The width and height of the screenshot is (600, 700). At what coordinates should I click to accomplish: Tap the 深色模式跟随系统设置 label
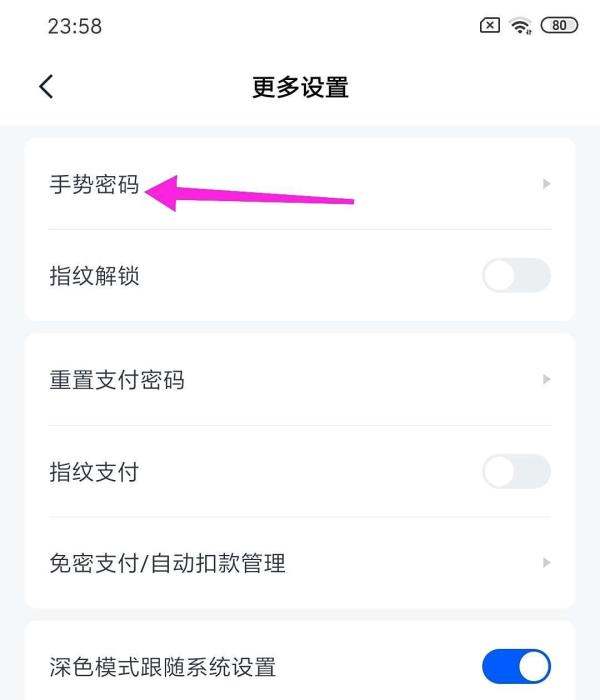(x=162, y=667)
